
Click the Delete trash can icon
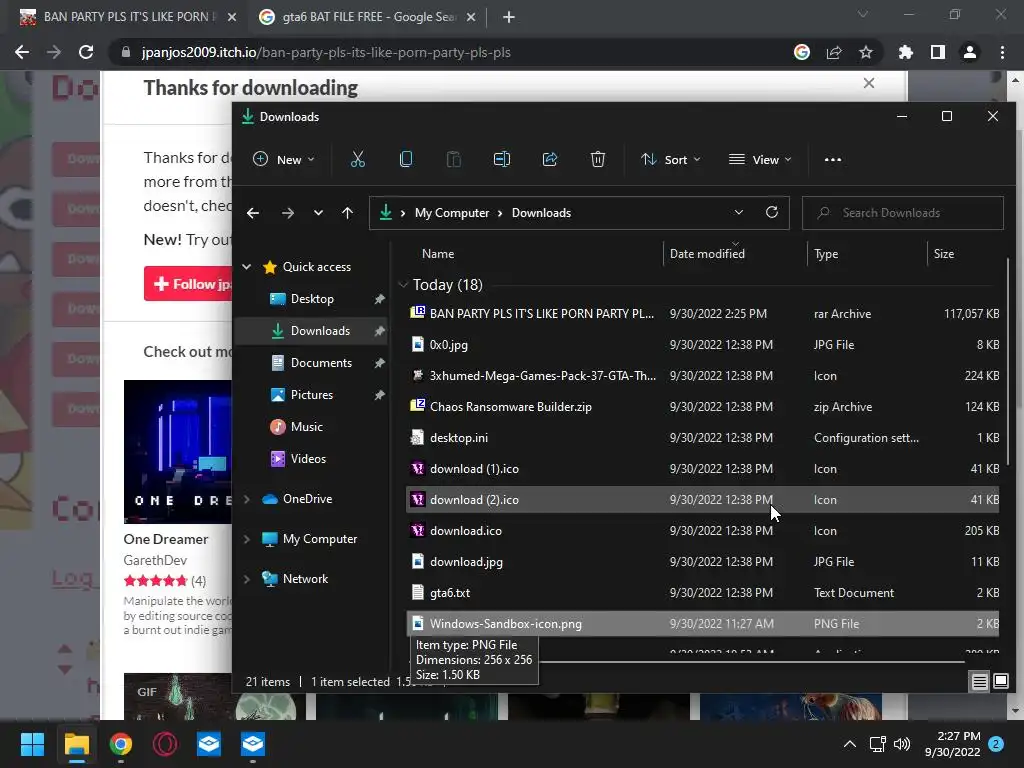[x=598, y=159]
